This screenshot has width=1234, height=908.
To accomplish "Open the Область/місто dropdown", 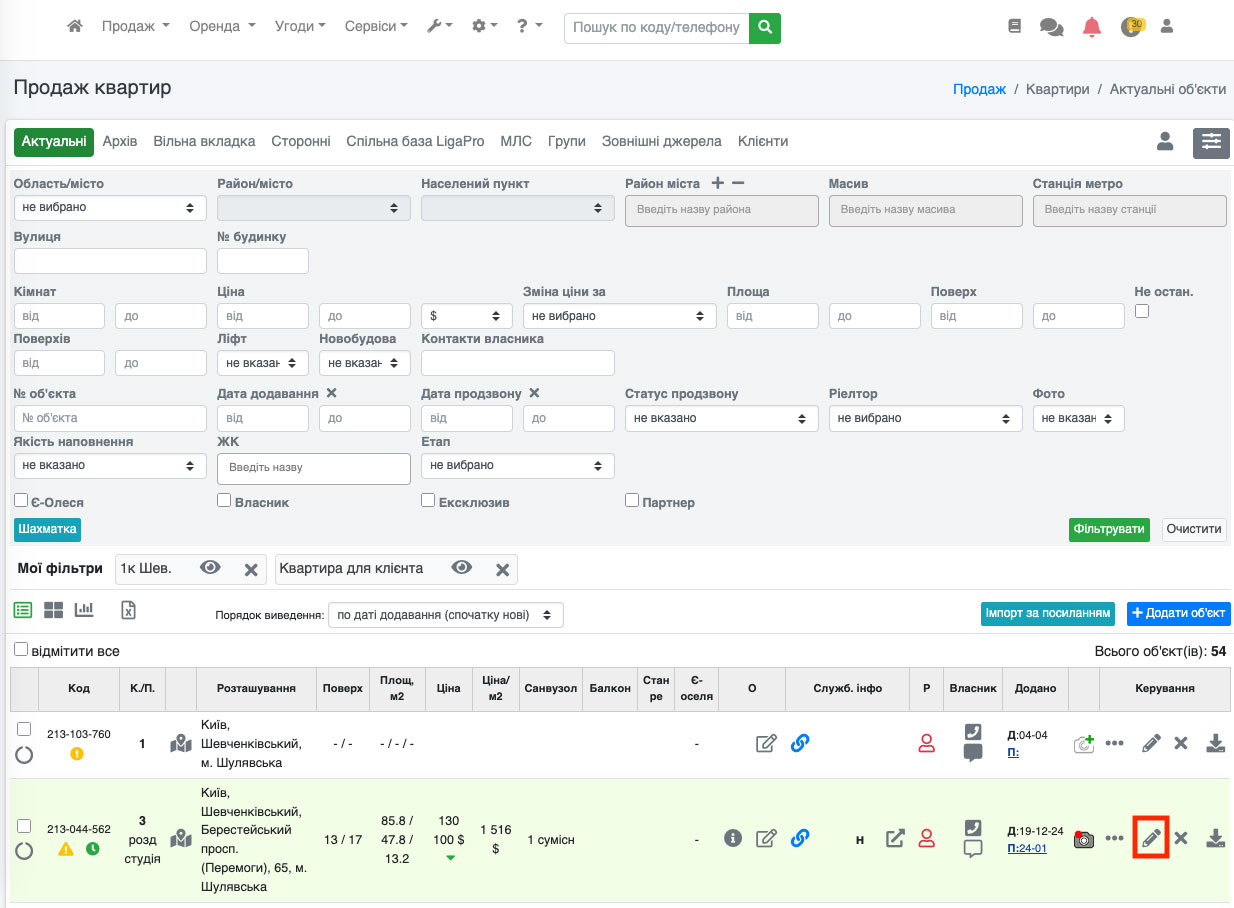I will (x=110, y=208).
